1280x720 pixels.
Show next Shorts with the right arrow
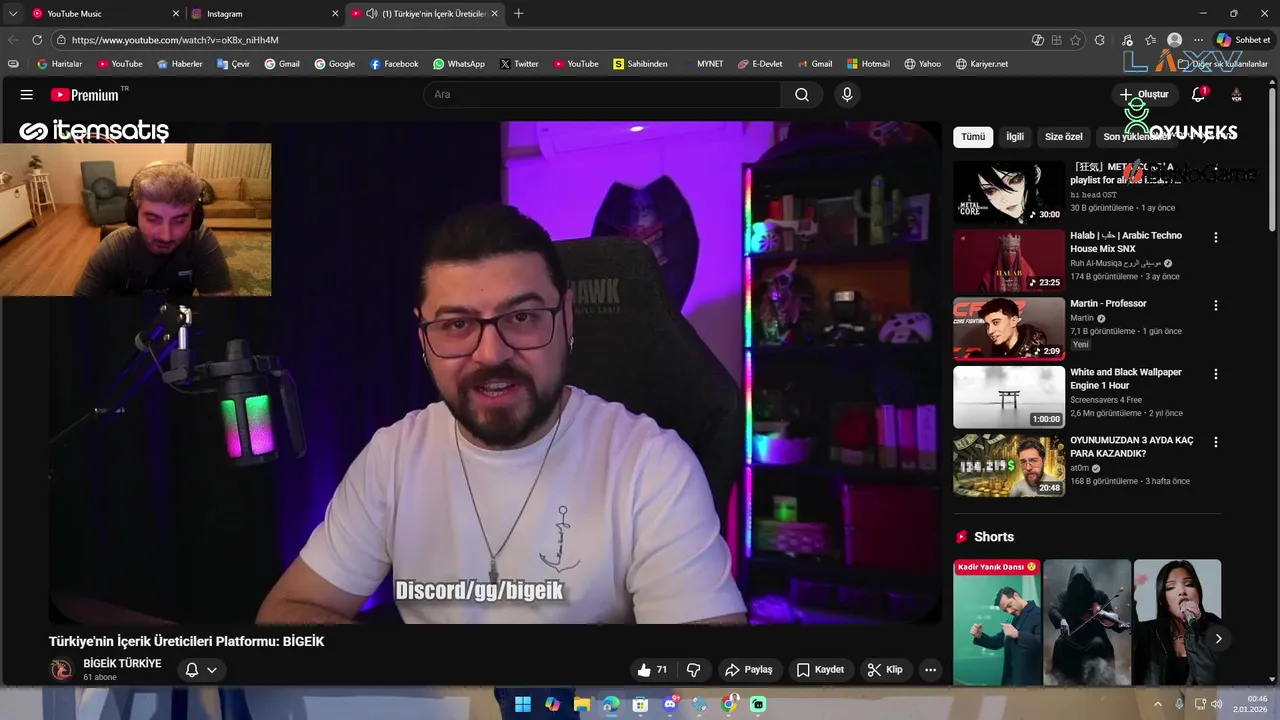coord(1218,638)
